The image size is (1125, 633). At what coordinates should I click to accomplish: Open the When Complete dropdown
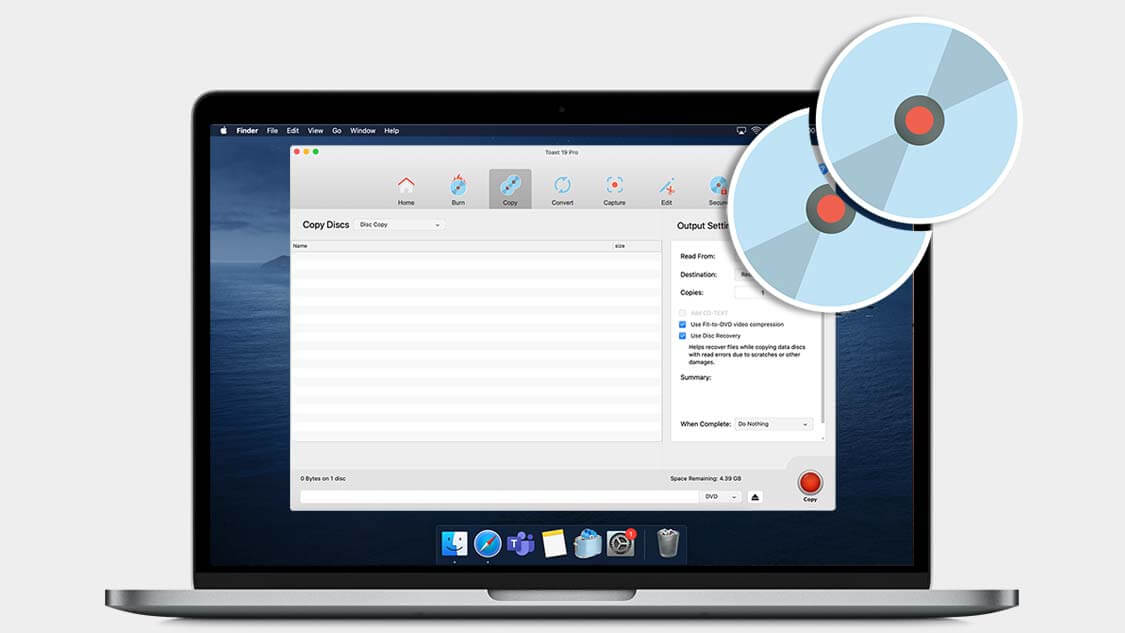point(773,424)
